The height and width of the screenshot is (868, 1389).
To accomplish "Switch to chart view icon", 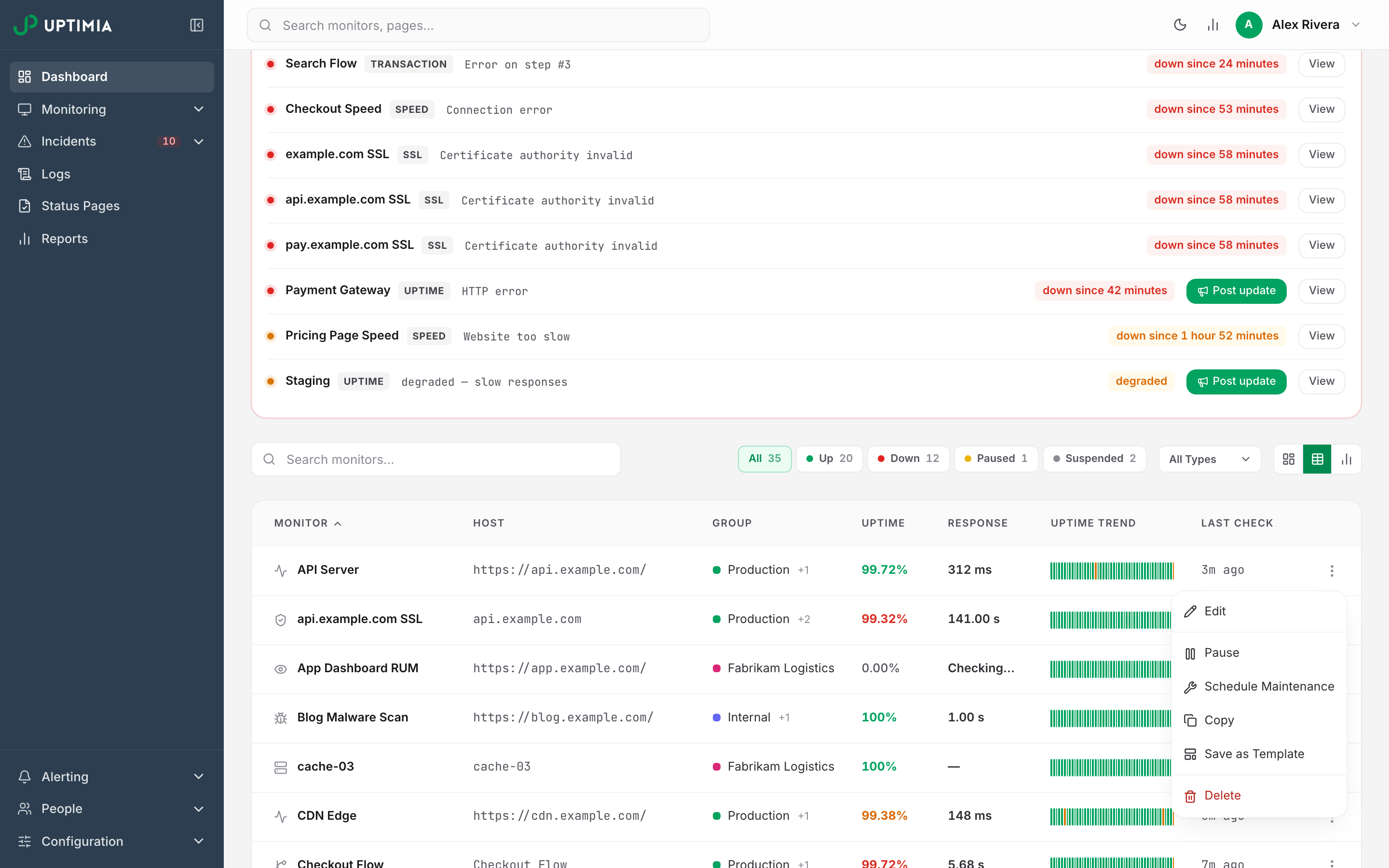I will (1347, 459).
